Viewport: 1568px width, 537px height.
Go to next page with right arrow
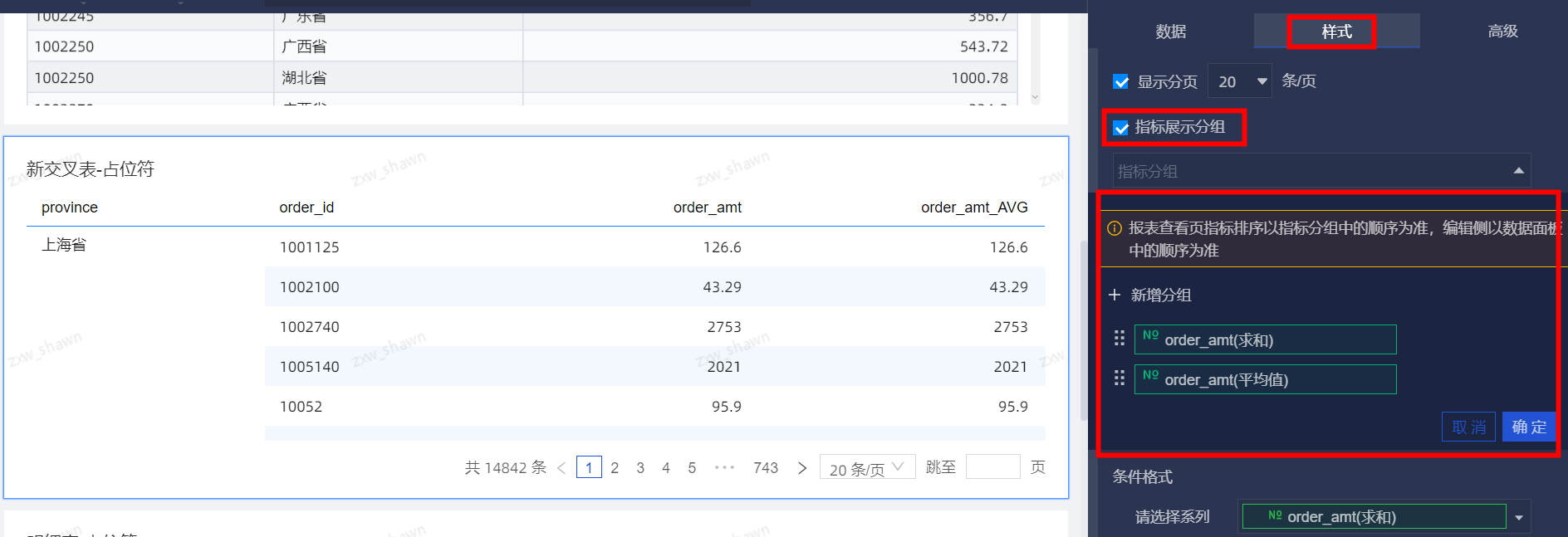pos(801,468)
